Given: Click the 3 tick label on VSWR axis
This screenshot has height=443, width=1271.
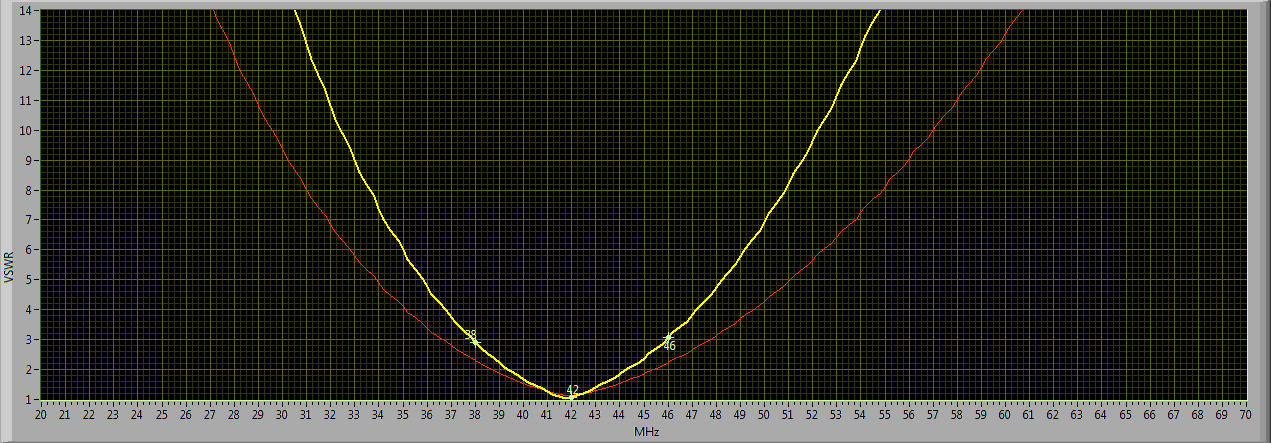Looking at the screenshot, I should tap(30, 340).
